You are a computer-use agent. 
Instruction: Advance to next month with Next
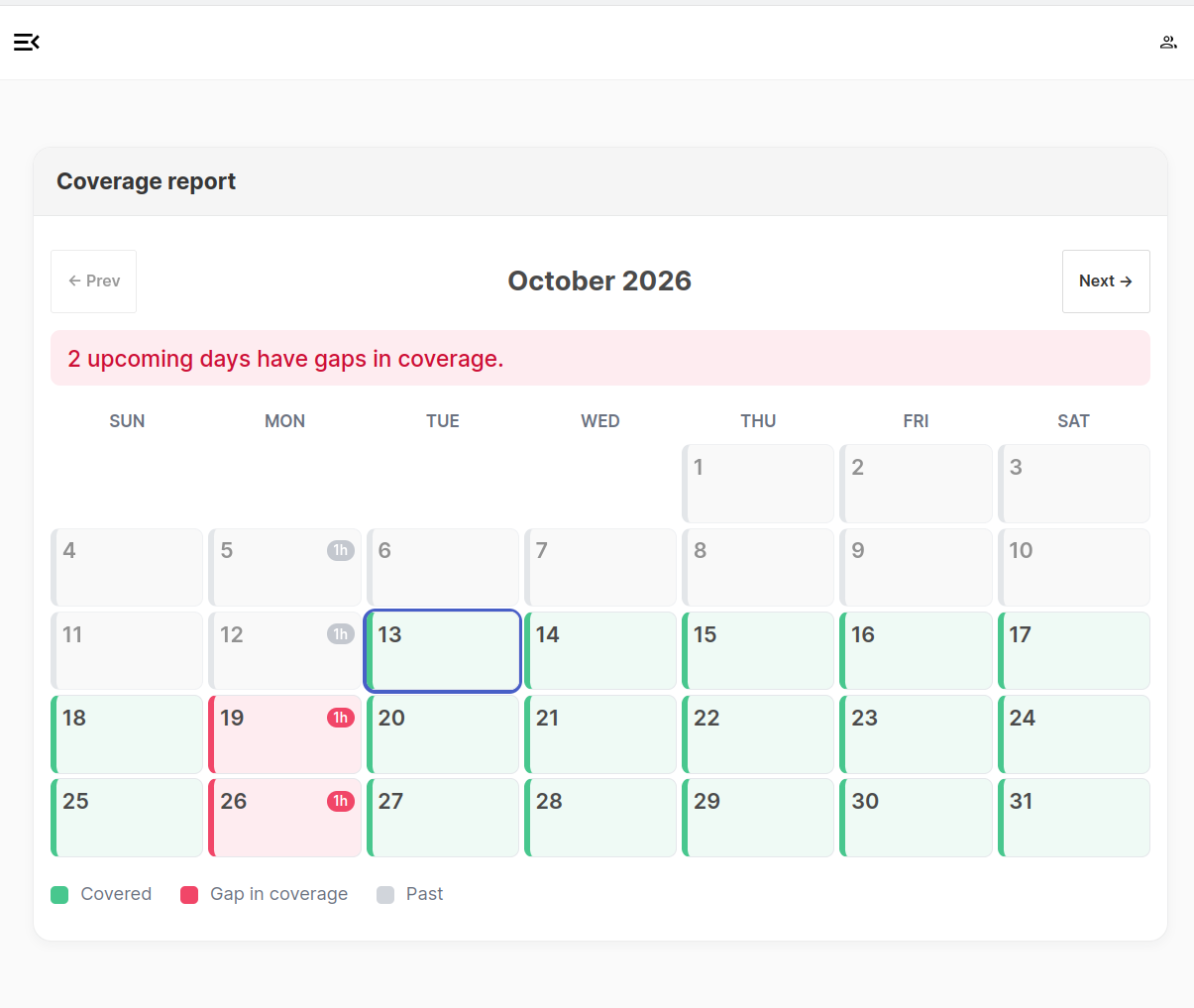point(1106,281)
